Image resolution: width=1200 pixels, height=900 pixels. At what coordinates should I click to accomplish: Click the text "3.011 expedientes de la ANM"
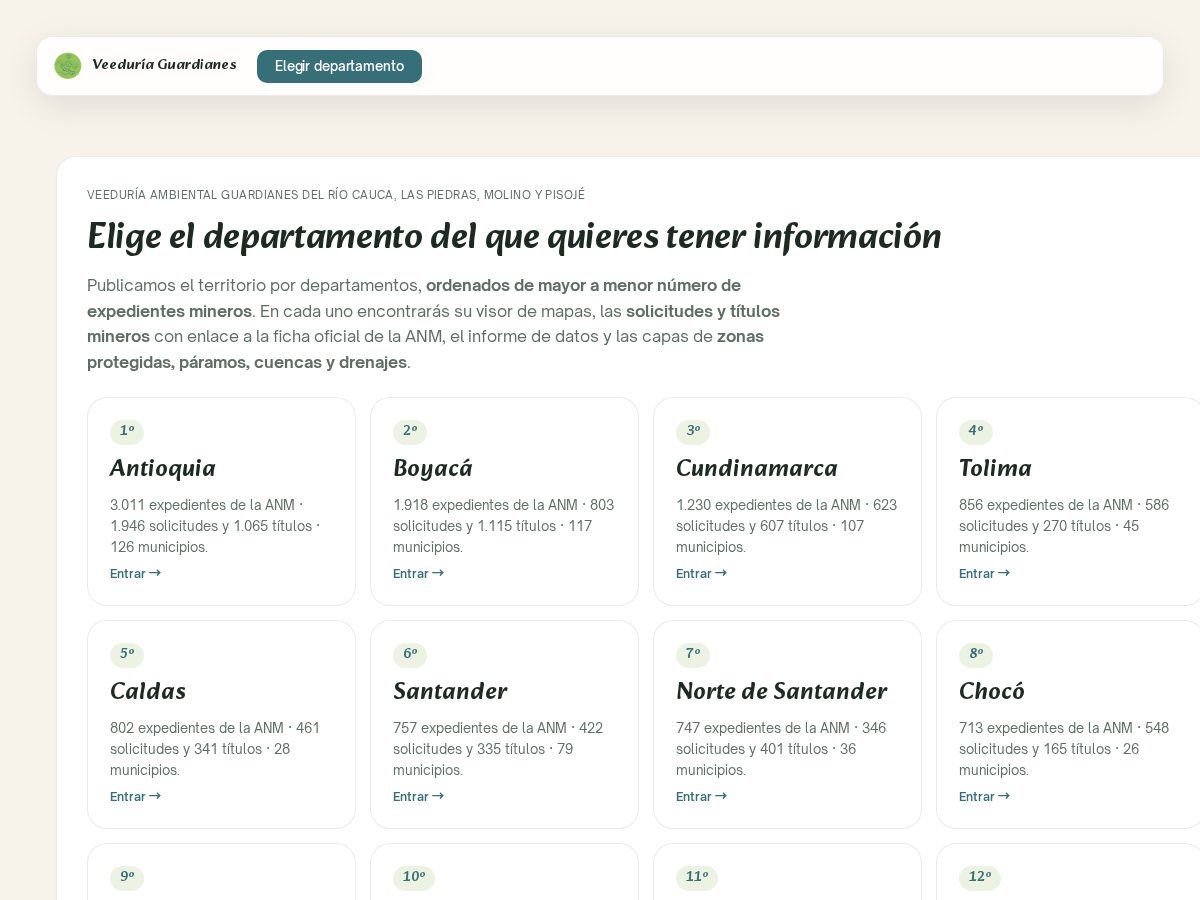pyautogui.click(x=202, y=505)
